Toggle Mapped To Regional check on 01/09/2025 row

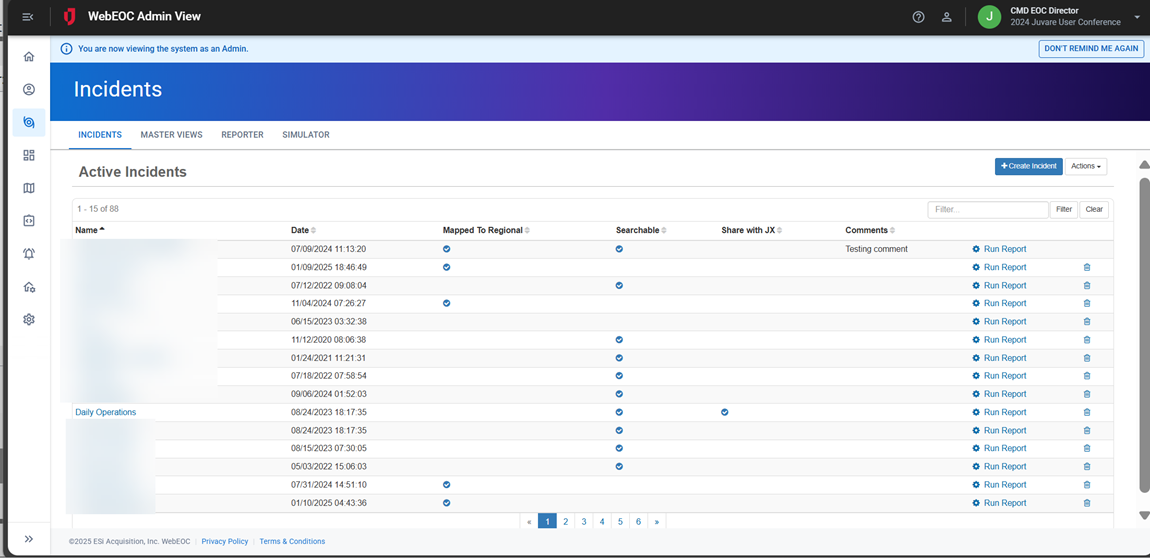tap(446, 267)
